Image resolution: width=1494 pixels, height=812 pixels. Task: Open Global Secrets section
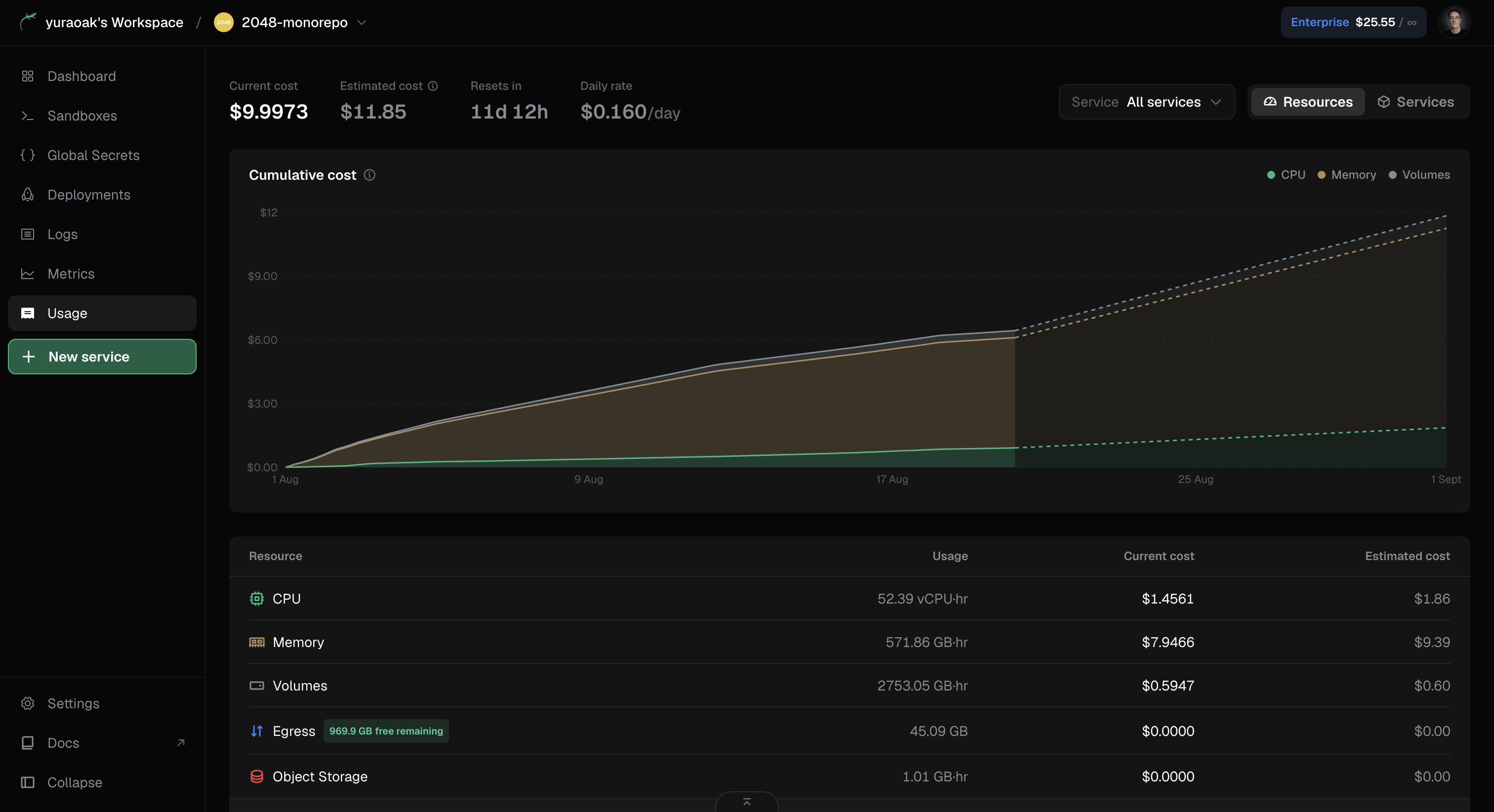pos(102,155)
